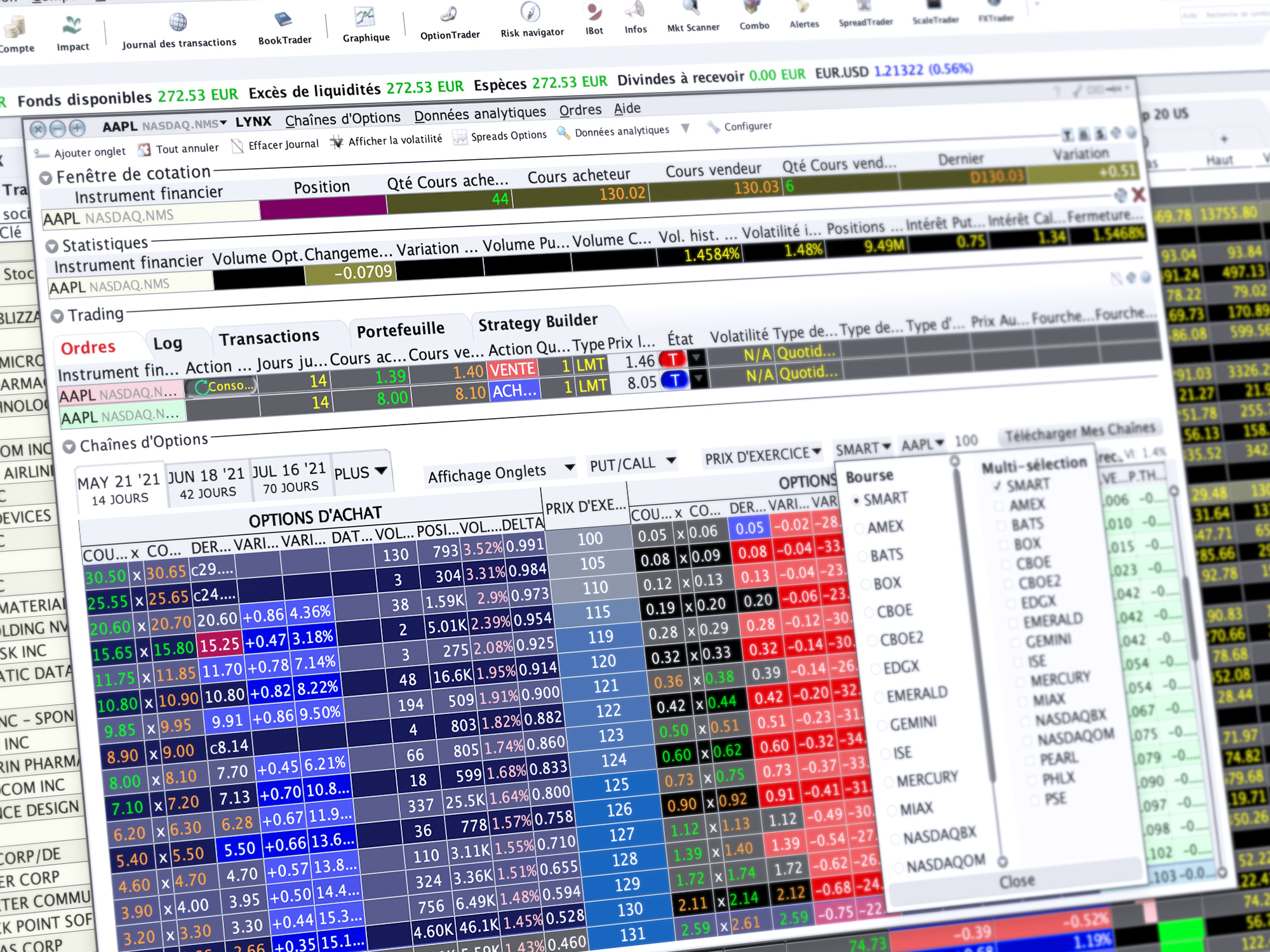
Task: Open the Configurer wrench settings
Action: (740, 126)
